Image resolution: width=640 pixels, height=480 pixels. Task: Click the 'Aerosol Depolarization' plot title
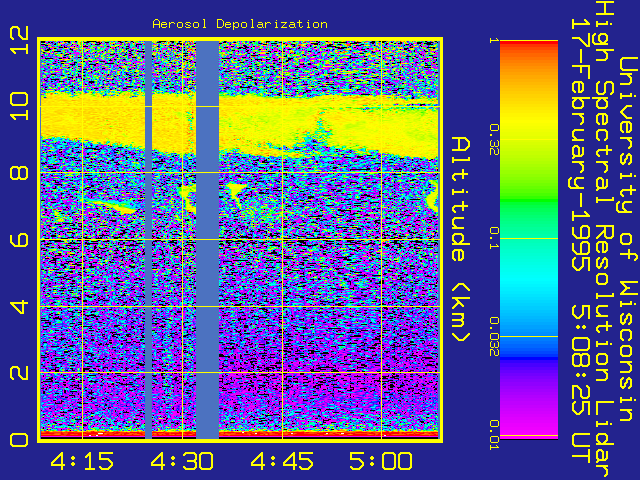(x=240, y=24)
